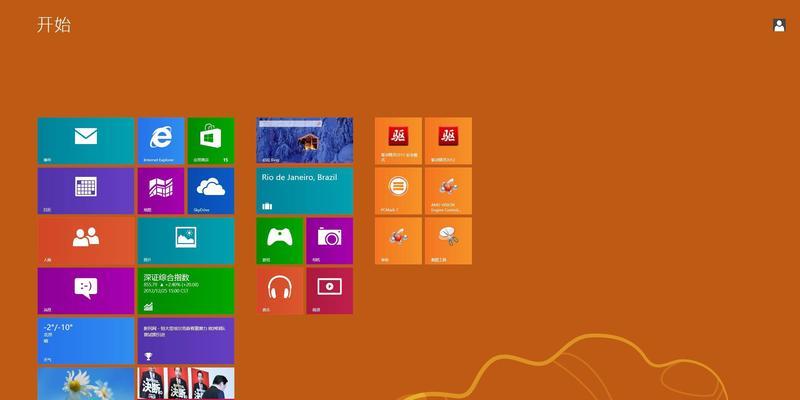This screenshot has height=400, width=800.
Task: Open the Snipping Tool scissors tile
Action: click(448, 241)
